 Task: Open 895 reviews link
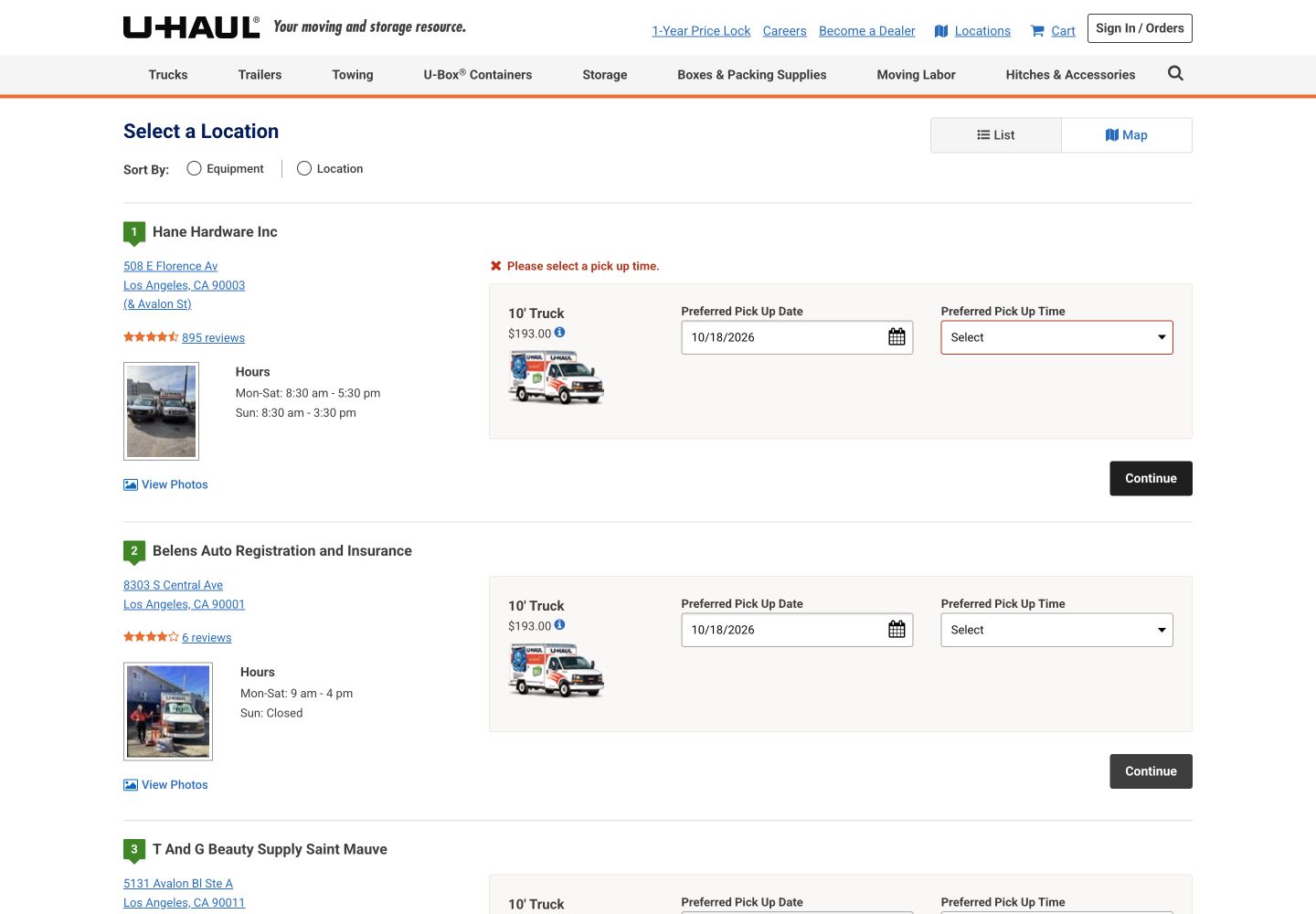tap(213, 338)
